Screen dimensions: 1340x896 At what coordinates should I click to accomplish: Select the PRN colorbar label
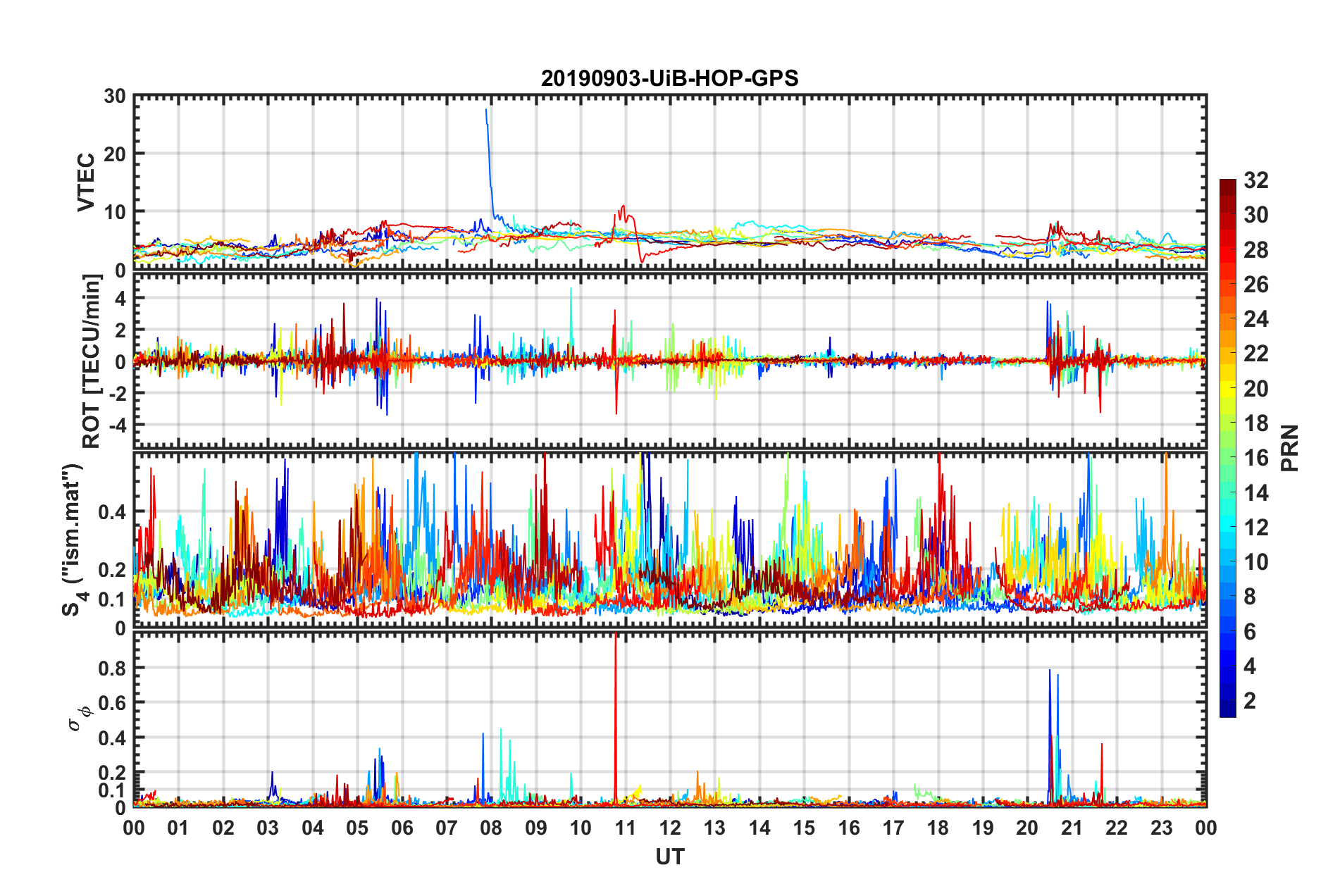tap(1289, 448)
